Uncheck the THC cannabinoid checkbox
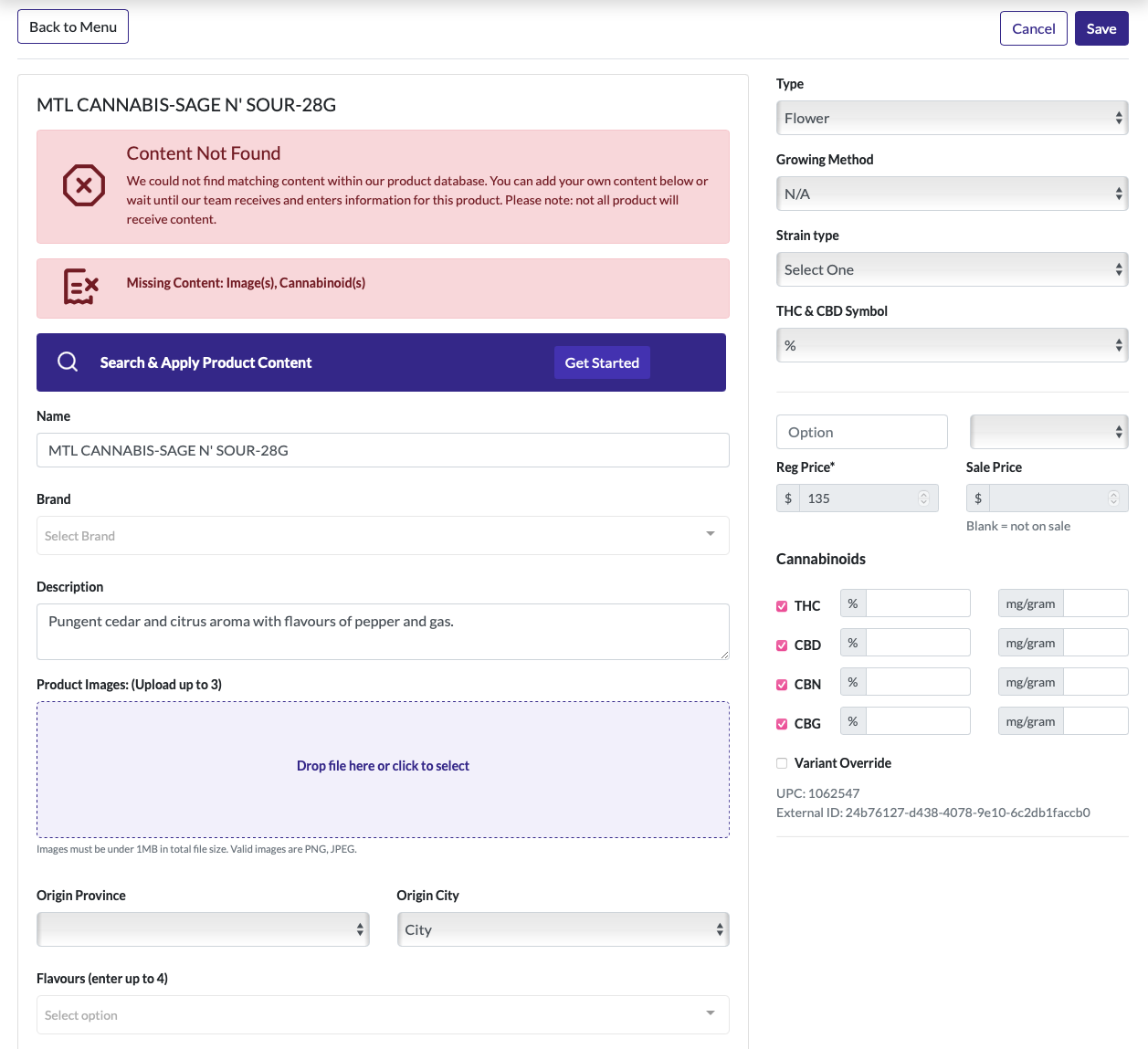1148x1049 pixels. pyautogui.click(x=782, y=606)
